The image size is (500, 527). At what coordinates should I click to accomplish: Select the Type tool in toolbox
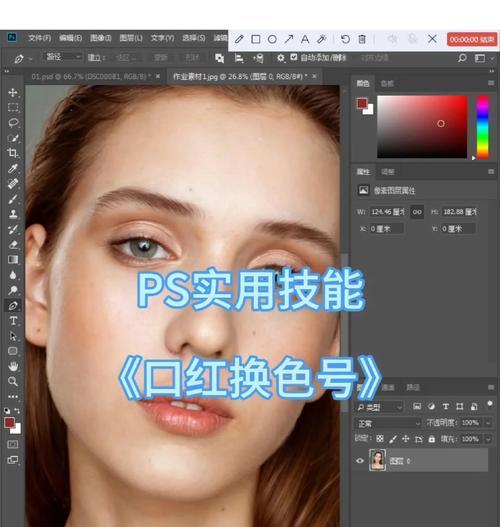[13, 321]
